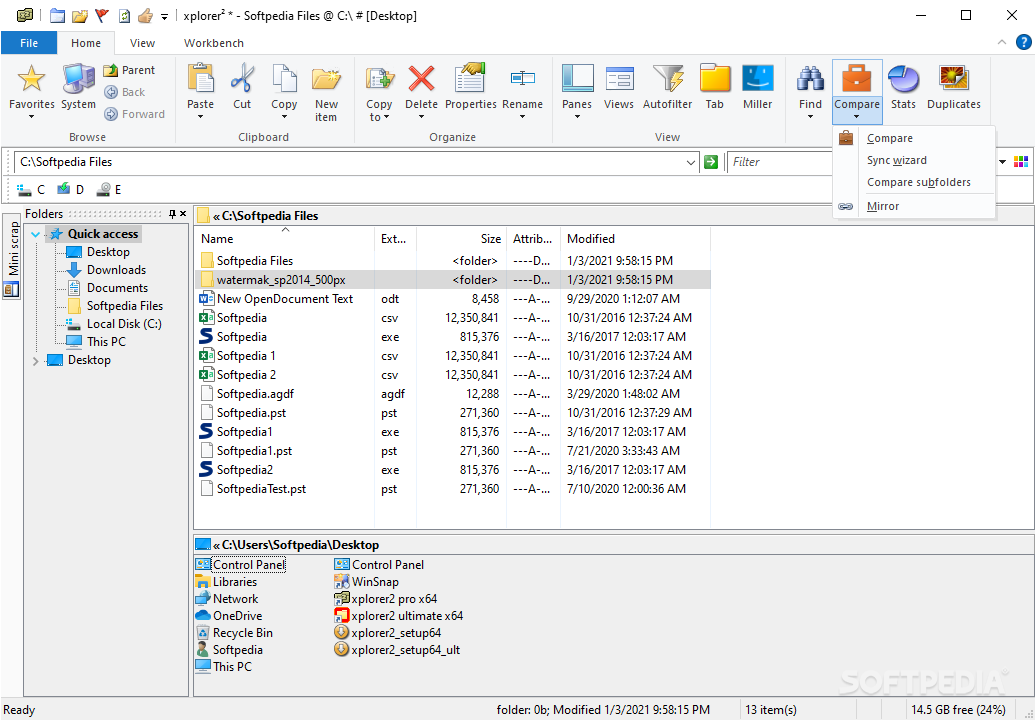Choose Compare subfolders menu entry

(914, 182)
